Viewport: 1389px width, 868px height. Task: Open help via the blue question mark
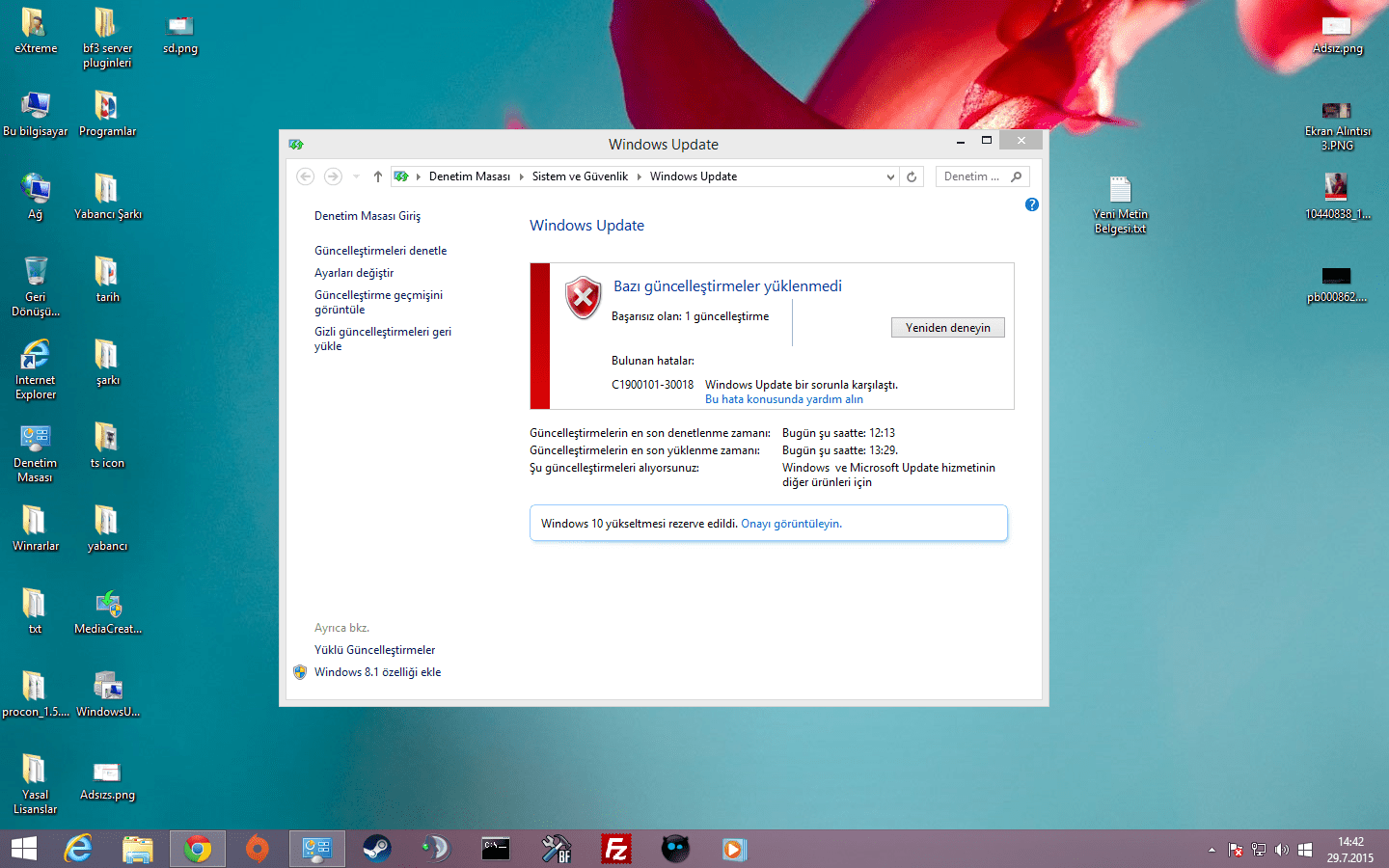tap(1032, 204)
